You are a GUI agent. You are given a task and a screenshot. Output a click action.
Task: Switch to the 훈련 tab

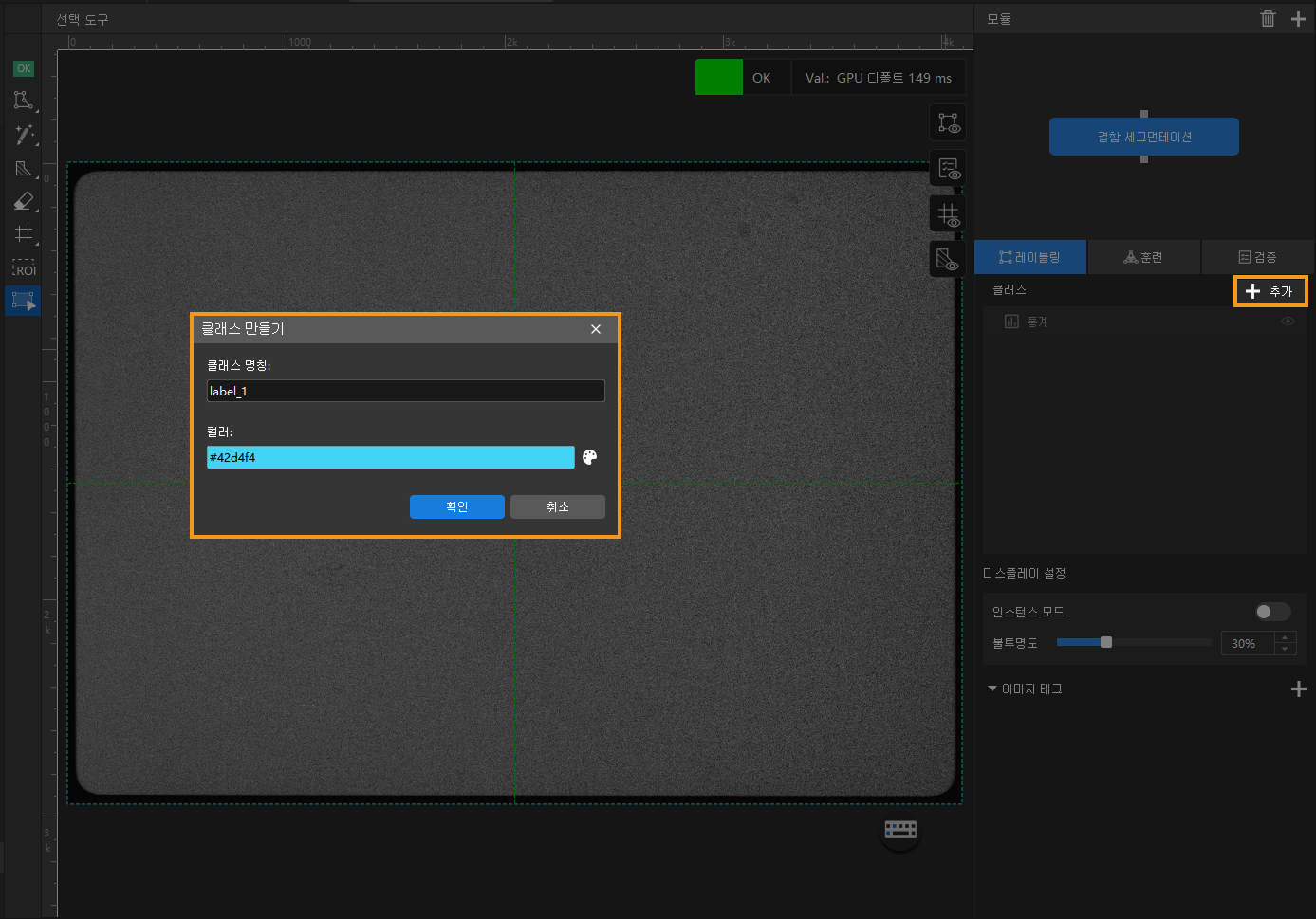point(1144,257)
